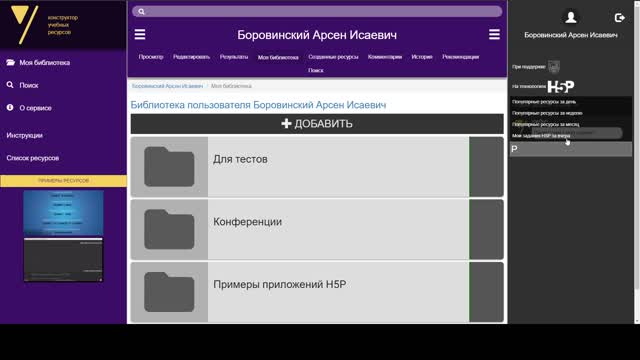This screenshot has width=640, height=360.
Task: Select Мои задания H5P за вчера
Action: click(x=541, y=136)
